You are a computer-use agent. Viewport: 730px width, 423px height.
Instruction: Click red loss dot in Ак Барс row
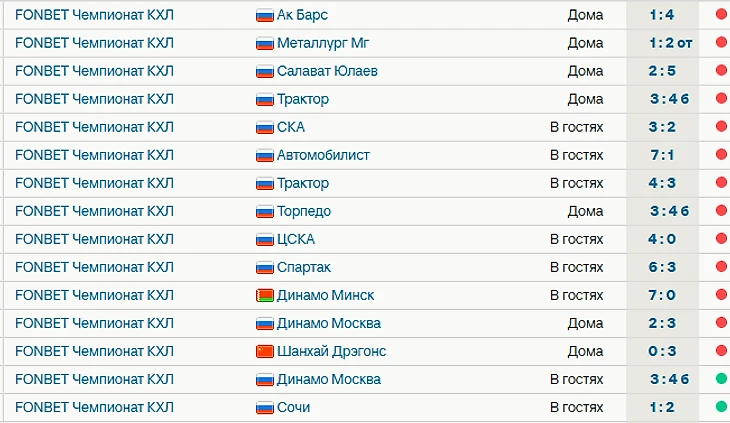pos(721,14)
